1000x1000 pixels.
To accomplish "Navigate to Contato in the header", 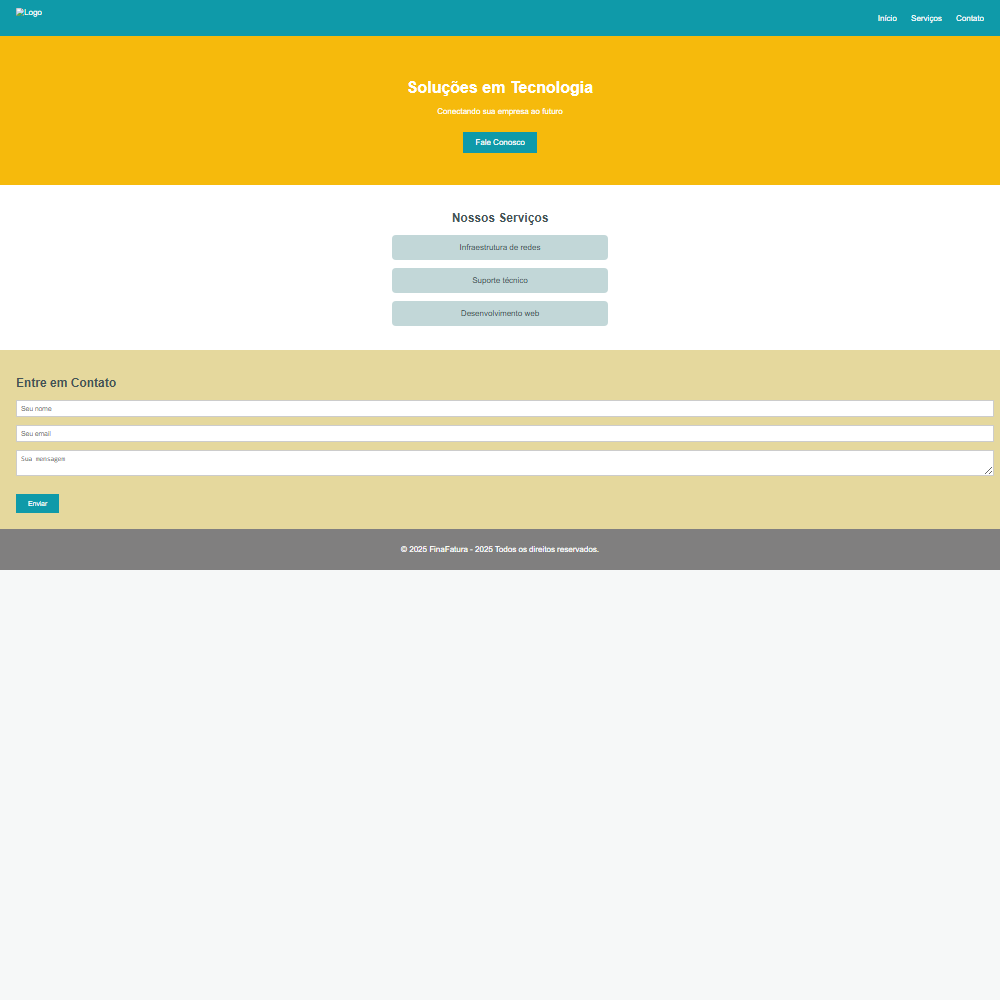I will 969,18.
